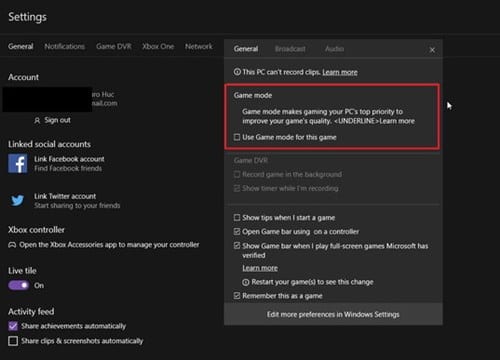Image resolution: width=500 pixels, height=360 pixels.
Task: Close the Game bar settings panel
Action: [432, 50]
